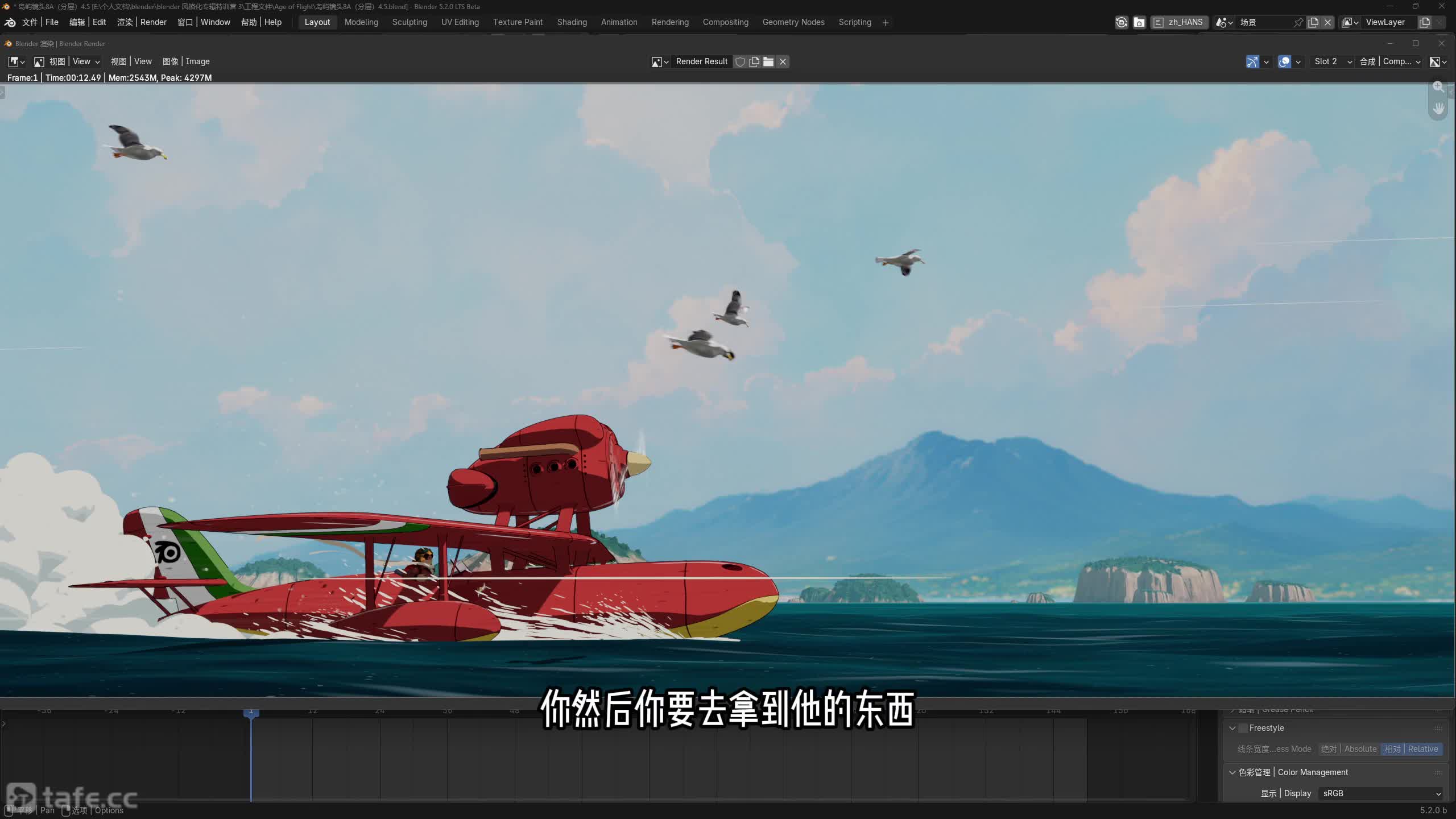Screen dimensions: 1456x819
Task: Open the Blender logo application menu
Action: [x=10, y=22]
